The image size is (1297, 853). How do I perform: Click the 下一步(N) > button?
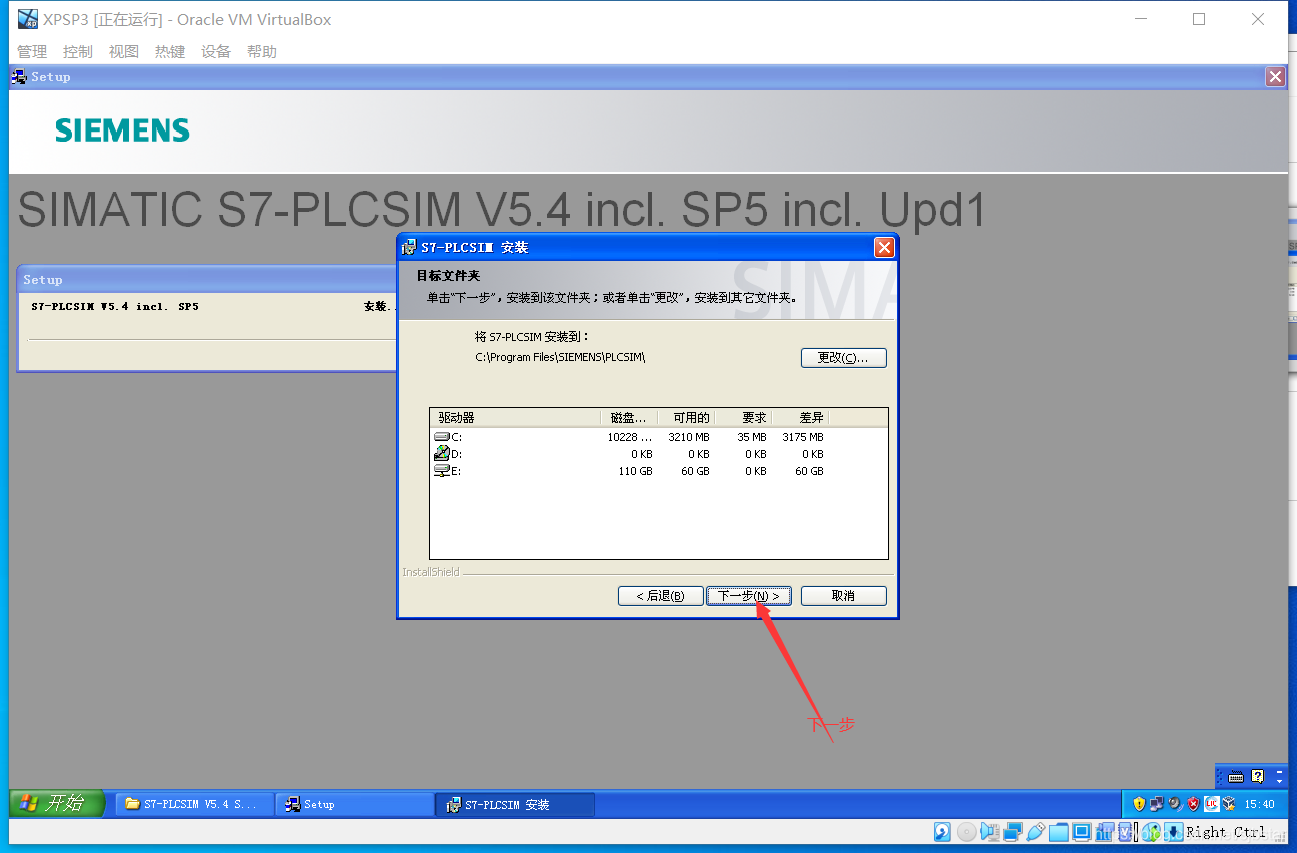(749, 596)
